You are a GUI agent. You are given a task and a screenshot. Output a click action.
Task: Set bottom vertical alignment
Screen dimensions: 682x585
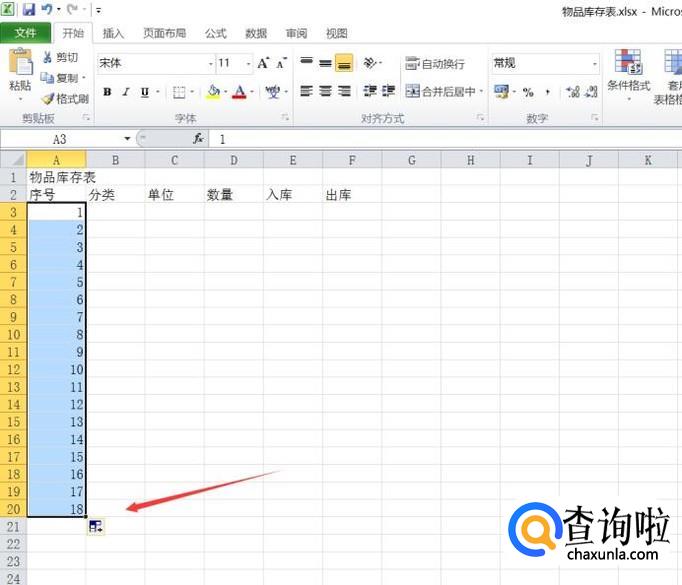[x=344, y=64]
